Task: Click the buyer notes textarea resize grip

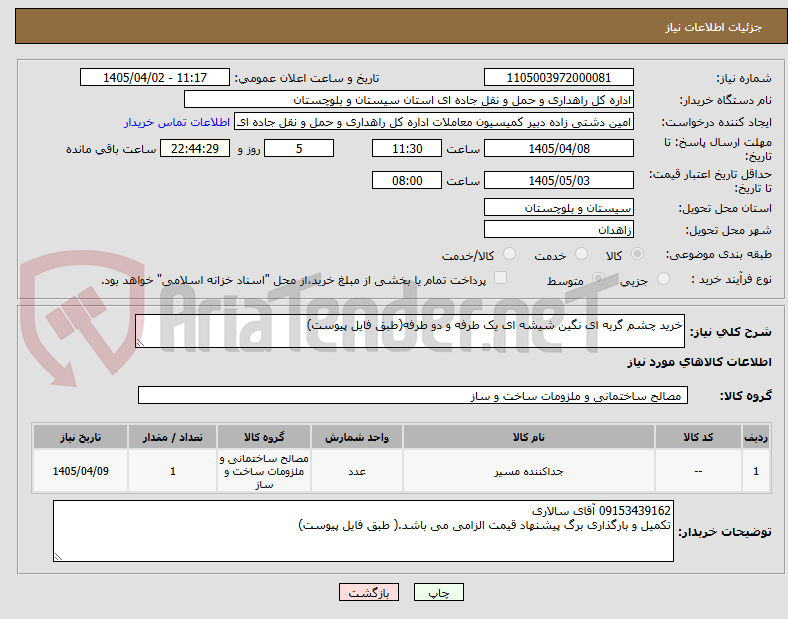Action: point(58,557)
